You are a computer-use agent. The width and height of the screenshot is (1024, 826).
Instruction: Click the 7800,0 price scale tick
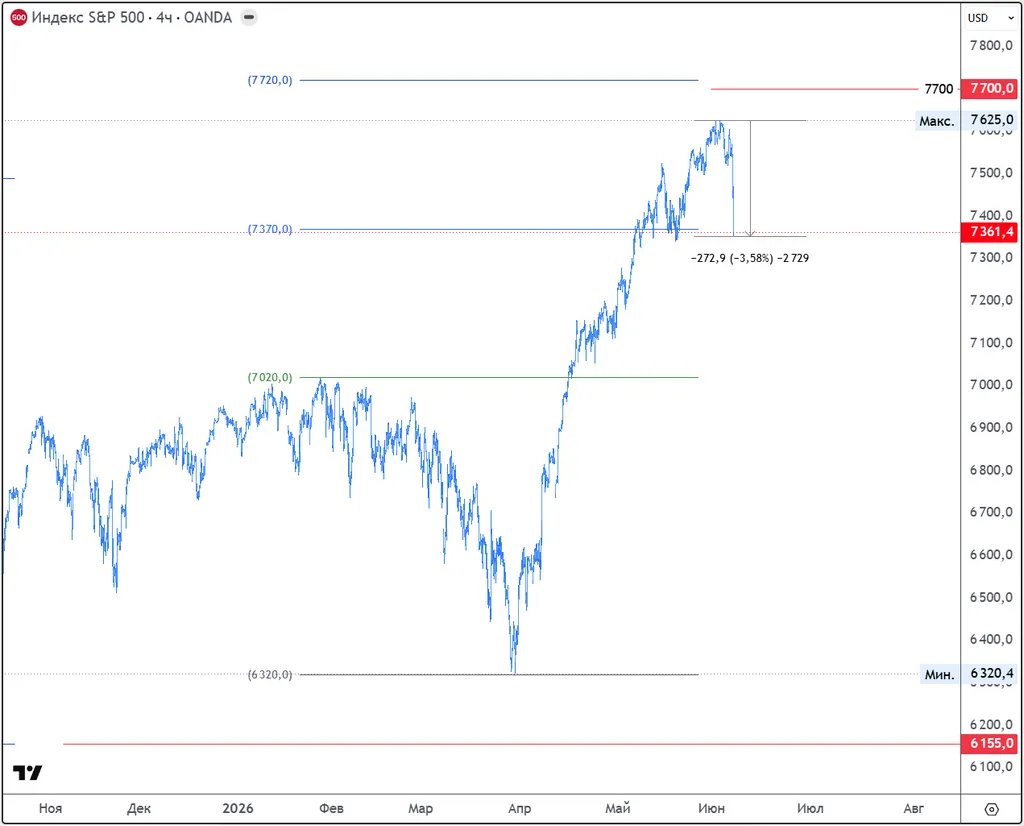991,45
